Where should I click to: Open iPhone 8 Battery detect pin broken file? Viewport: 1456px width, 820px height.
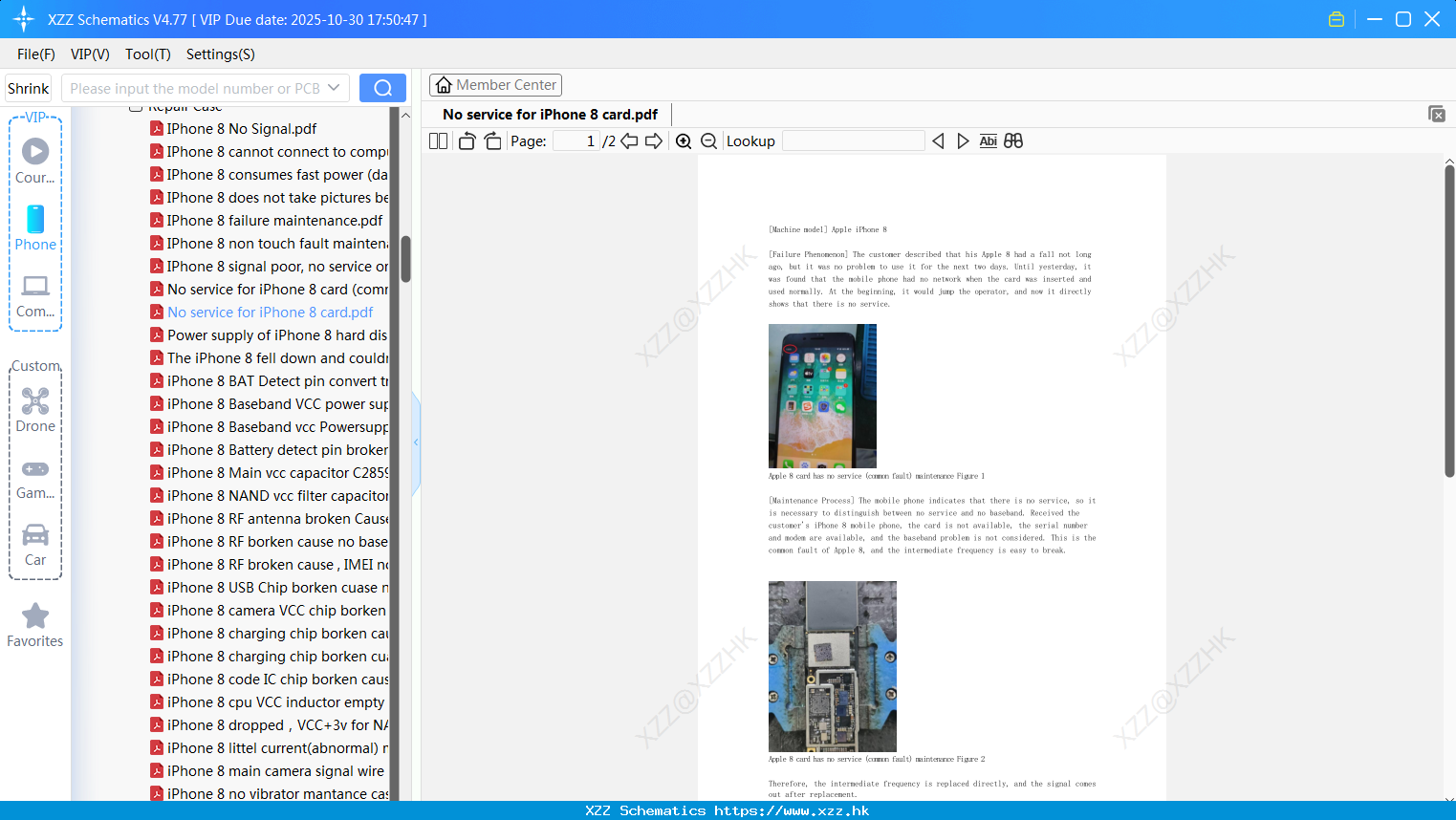(277, 449)
